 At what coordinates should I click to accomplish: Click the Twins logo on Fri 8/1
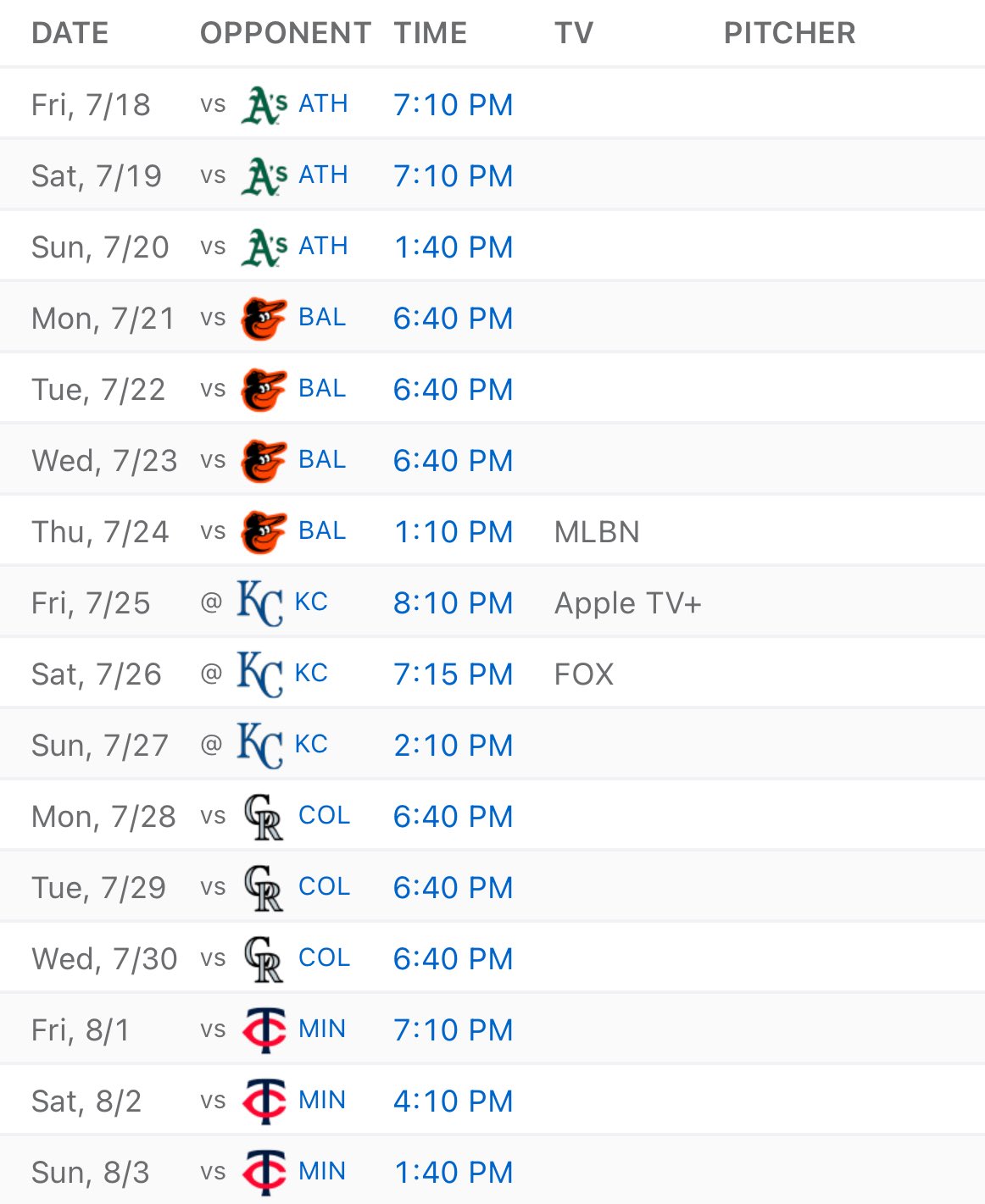(264, 1030)
